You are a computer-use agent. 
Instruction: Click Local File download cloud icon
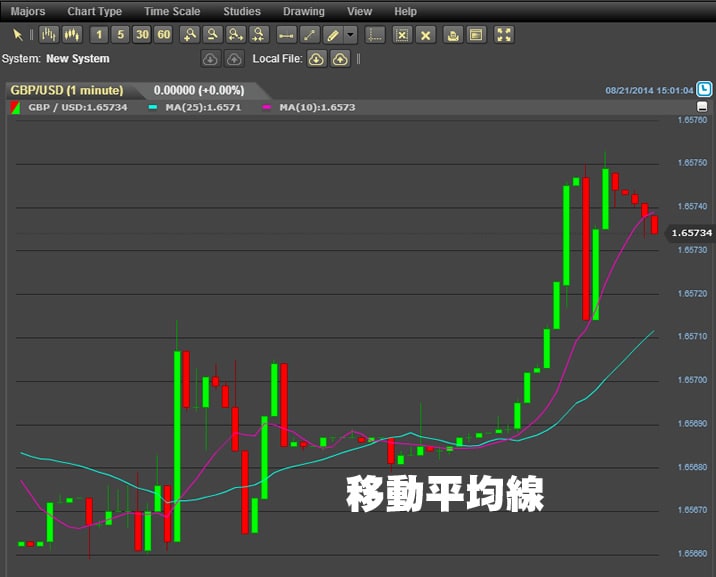[316, 59]
